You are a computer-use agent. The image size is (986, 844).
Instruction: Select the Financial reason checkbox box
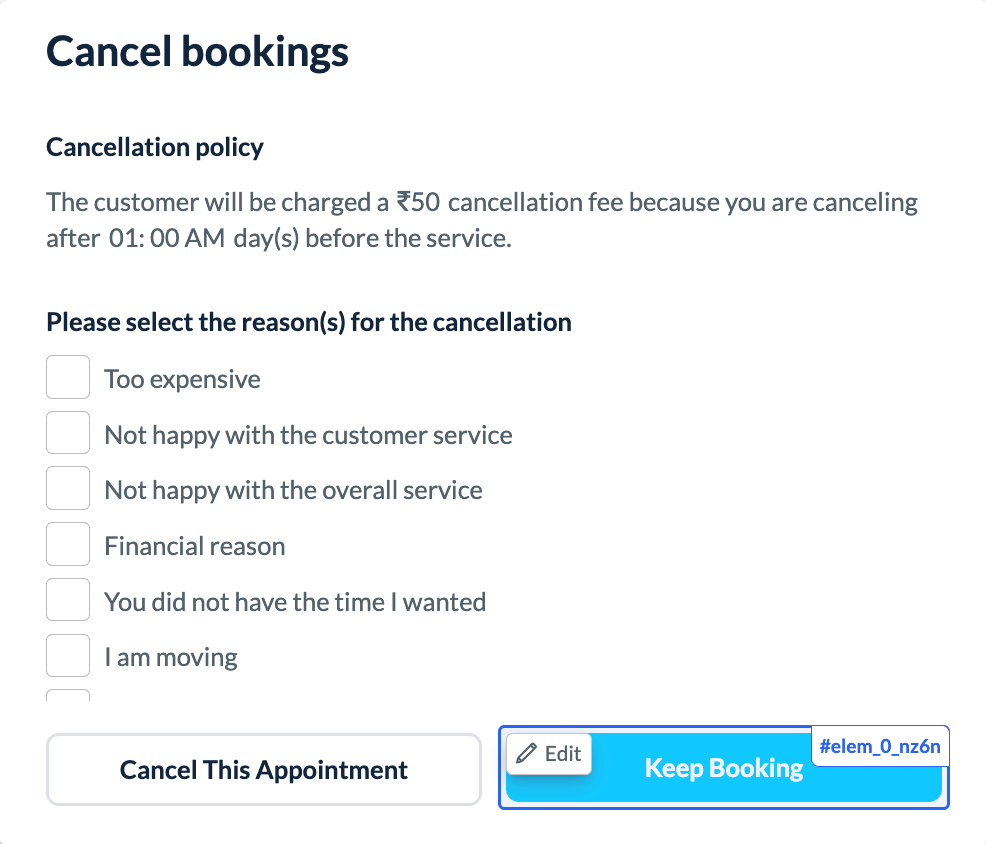pos(68,545)
